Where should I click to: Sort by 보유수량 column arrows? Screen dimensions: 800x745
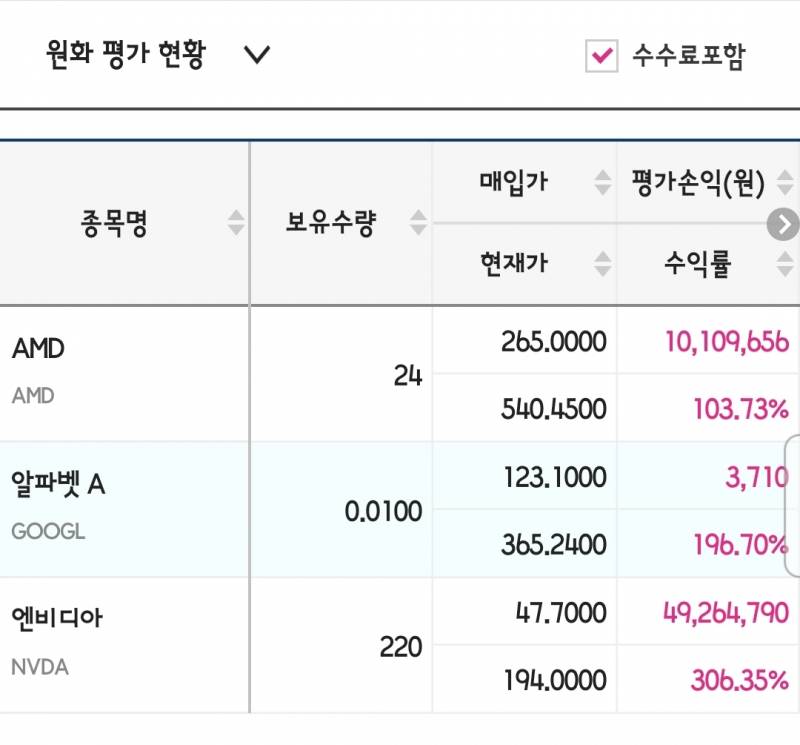pos(418,222)
